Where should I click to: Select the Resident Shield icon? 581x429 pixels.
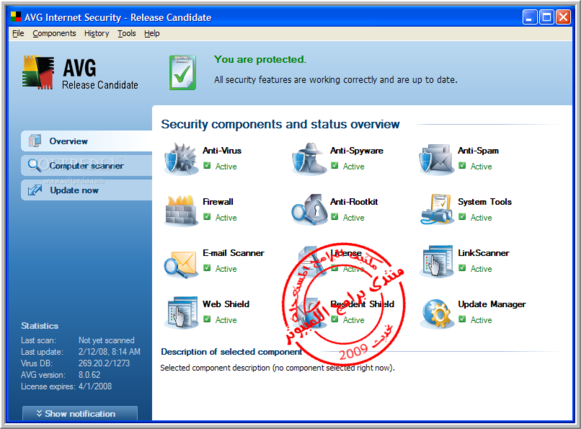(311, 312)
